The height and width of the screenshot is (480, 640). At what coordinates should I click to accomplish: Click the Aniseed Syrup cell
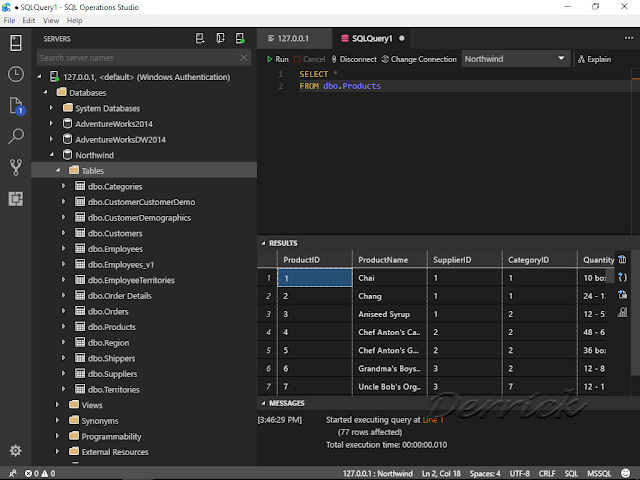[x=390, y=314]
